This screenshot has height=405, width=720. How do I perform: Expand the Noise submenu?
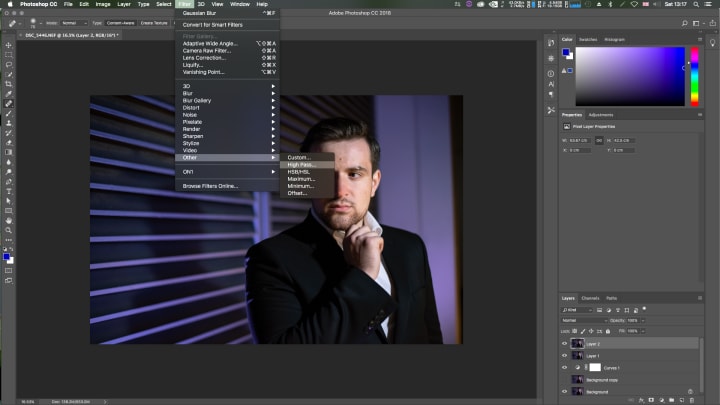(227, 115)
